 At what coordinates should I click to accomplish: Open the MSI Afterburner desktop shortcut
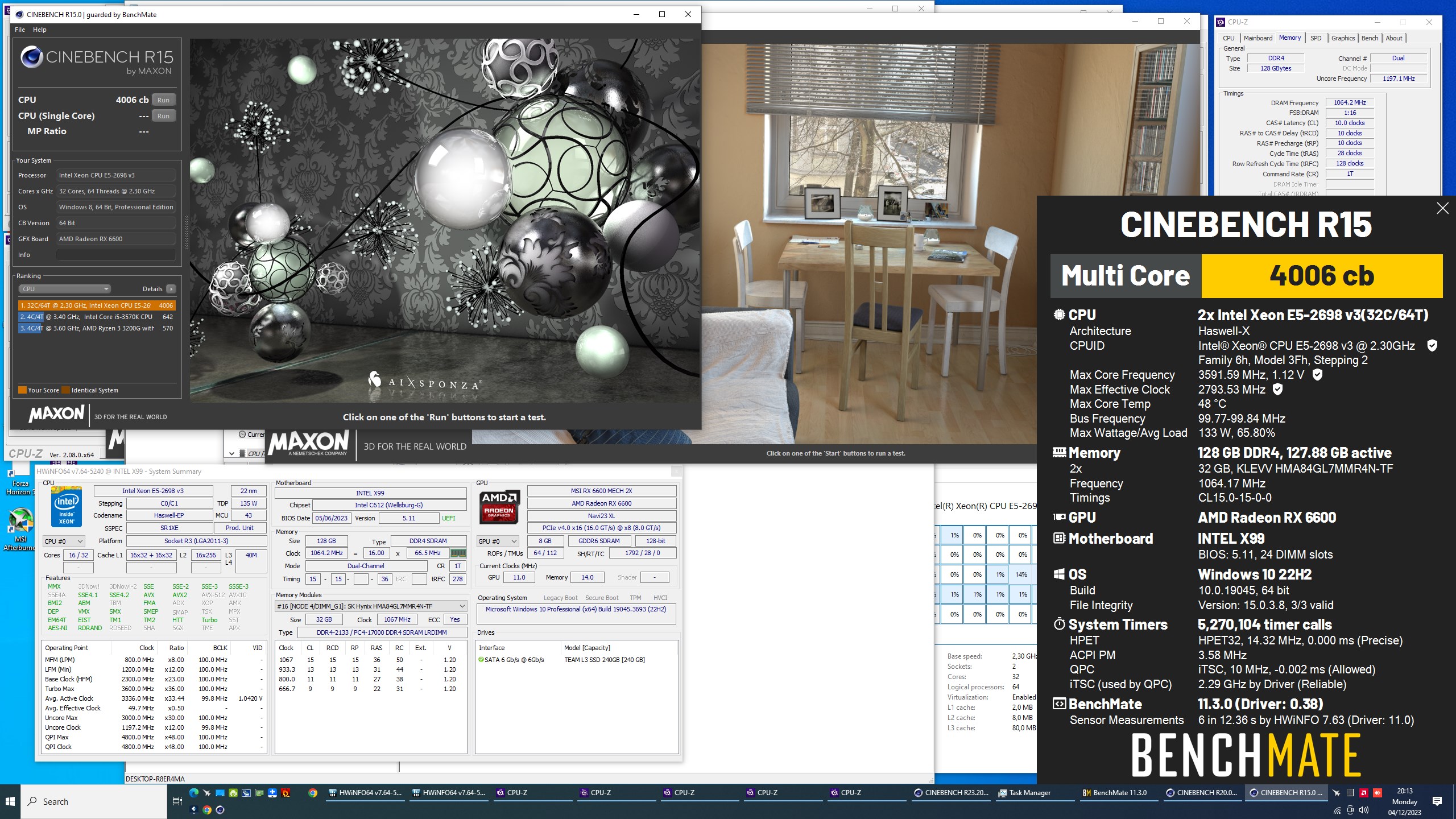pos(19,530)
